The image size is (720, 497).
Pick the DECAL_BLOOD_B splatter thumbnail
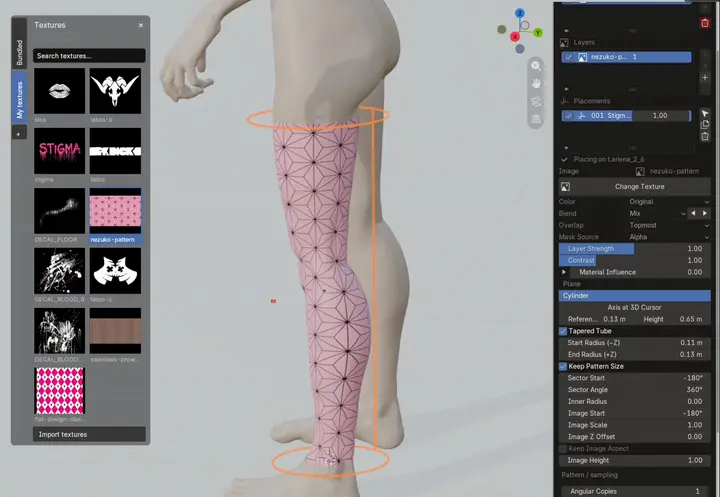point(60,271)
